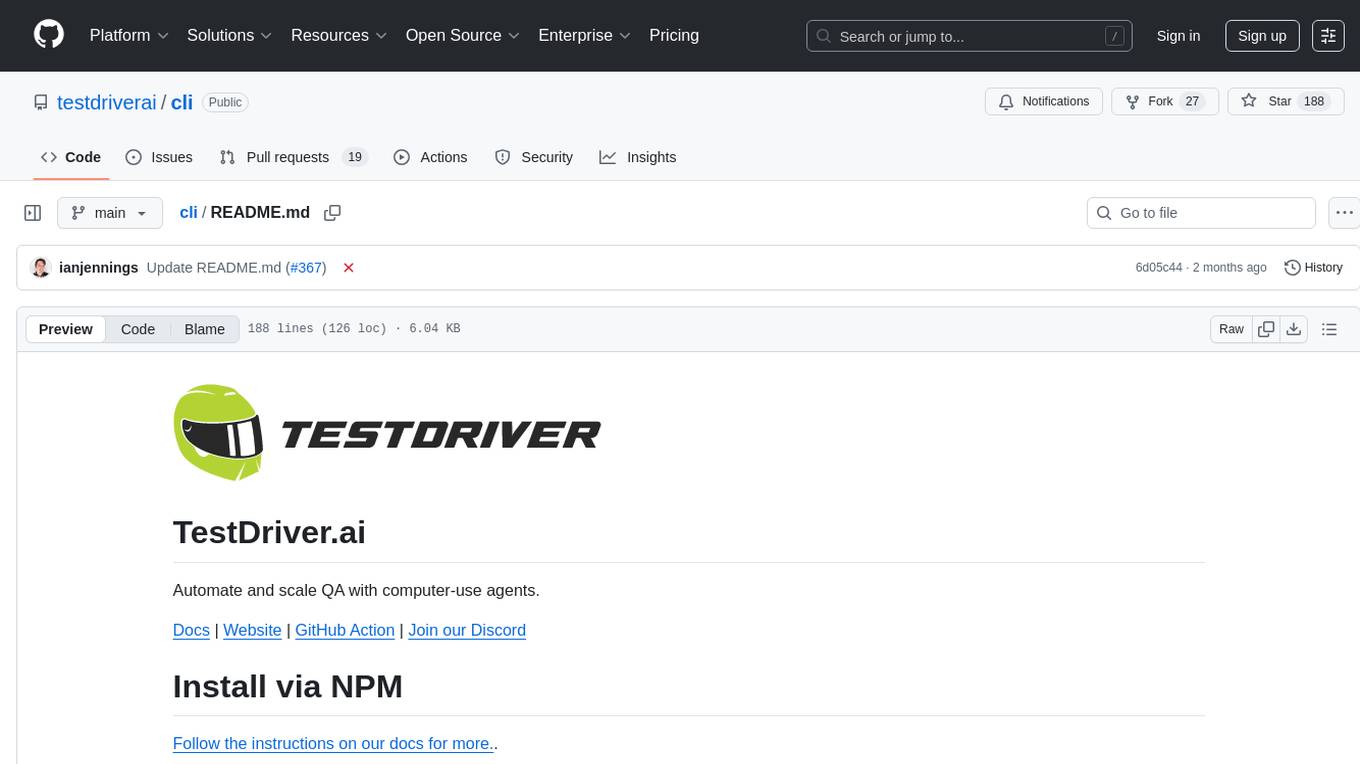The height and width of the screenshot is (764, 1360).
Task: Open the Actions tab
Action: 430,157
